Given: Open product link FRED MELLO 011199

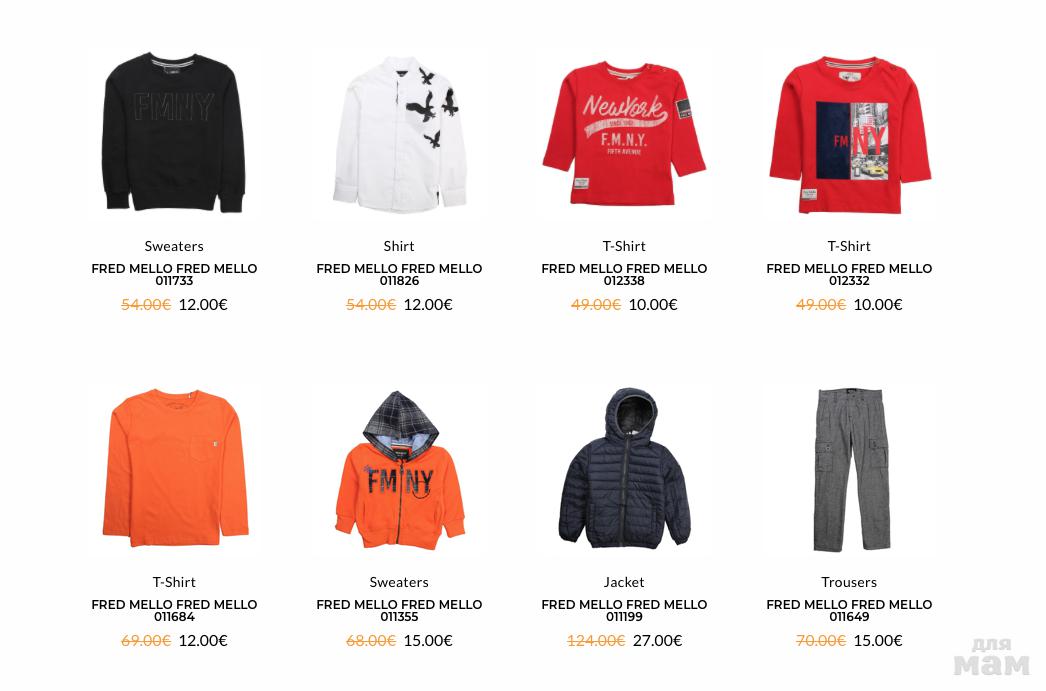Looking at the screenshot, I should (x=624, y=610).
